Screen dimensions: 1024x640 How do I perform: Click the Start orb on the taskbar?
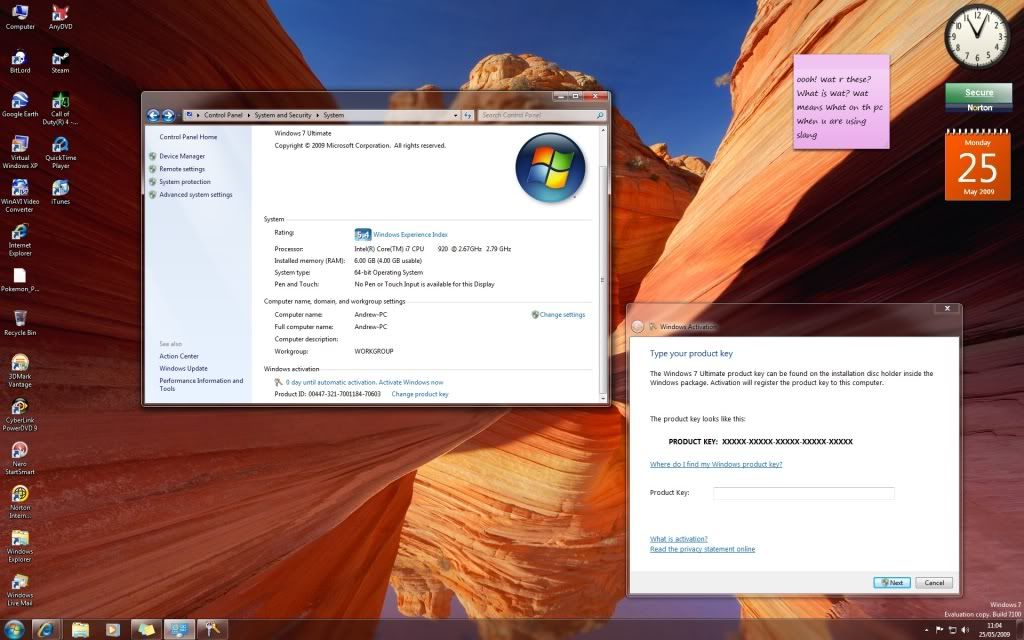pyautogui.click(x=14, y=629)
